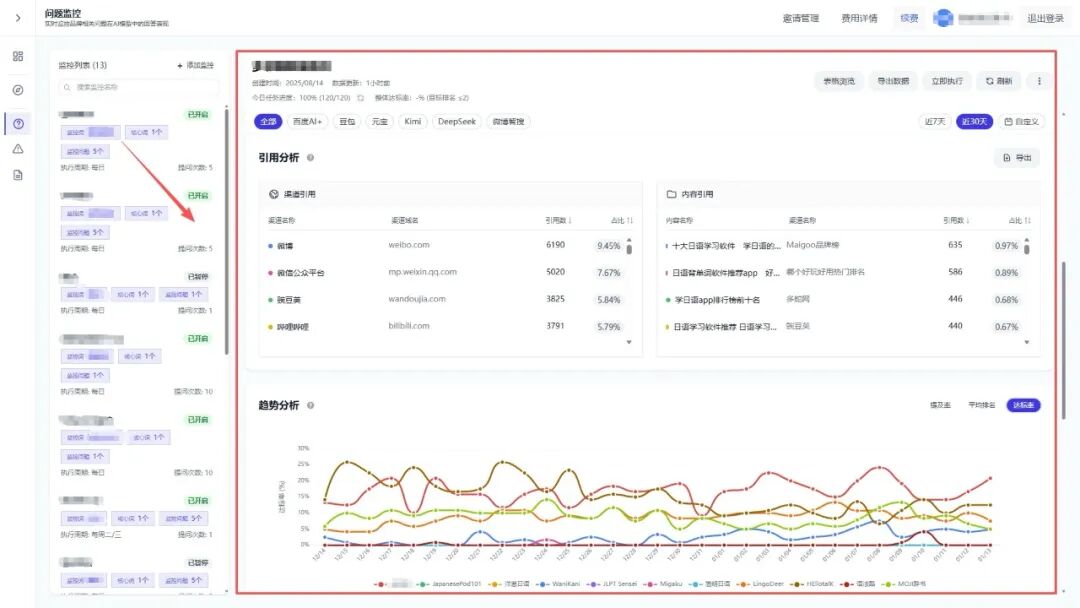This screenshot has width=1080, height=608.
Task: Click the 微博 channel row
Action: pyautogui.click(x=445, y=246)
